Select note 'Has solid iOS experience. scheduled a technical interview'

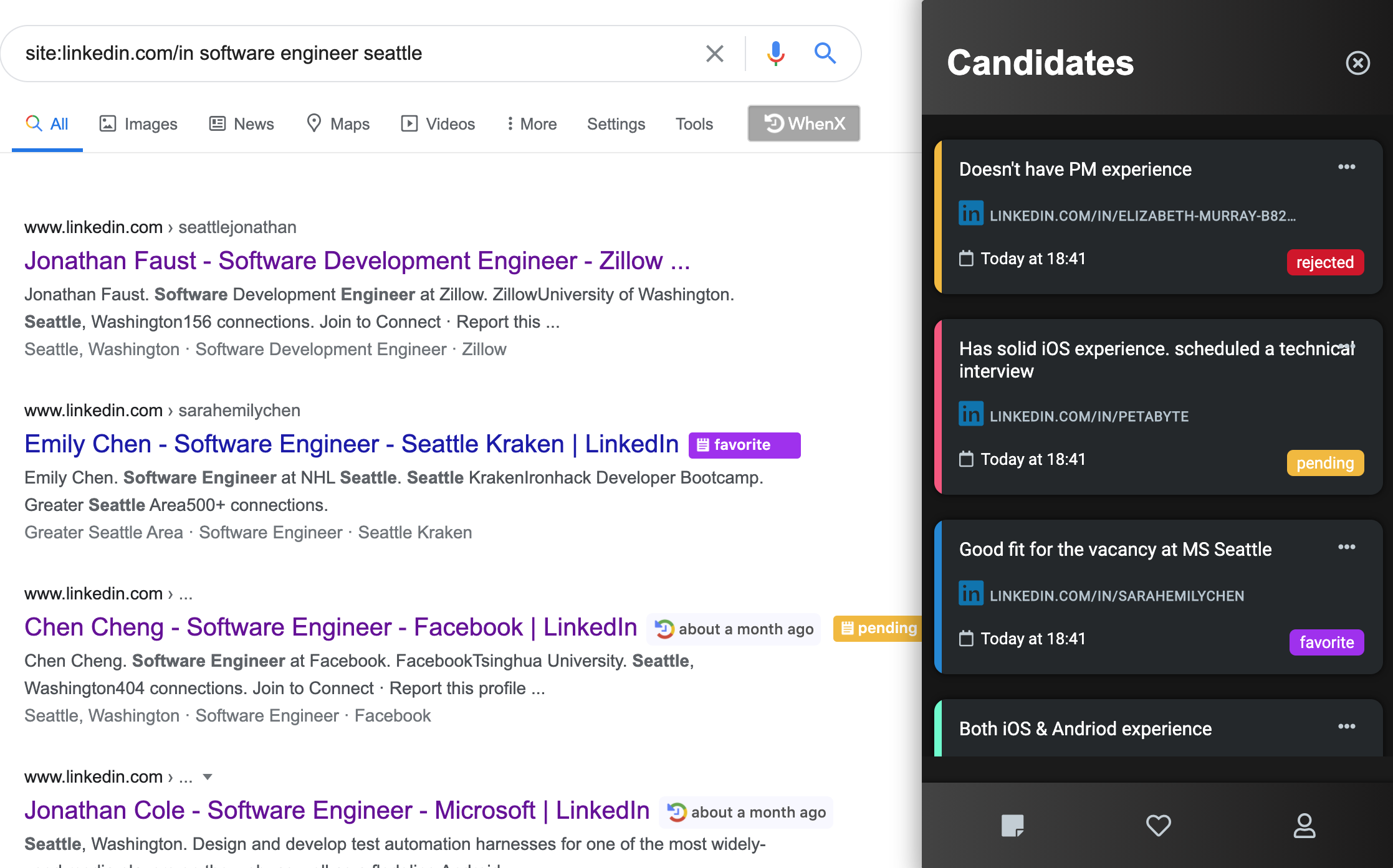1157,360
